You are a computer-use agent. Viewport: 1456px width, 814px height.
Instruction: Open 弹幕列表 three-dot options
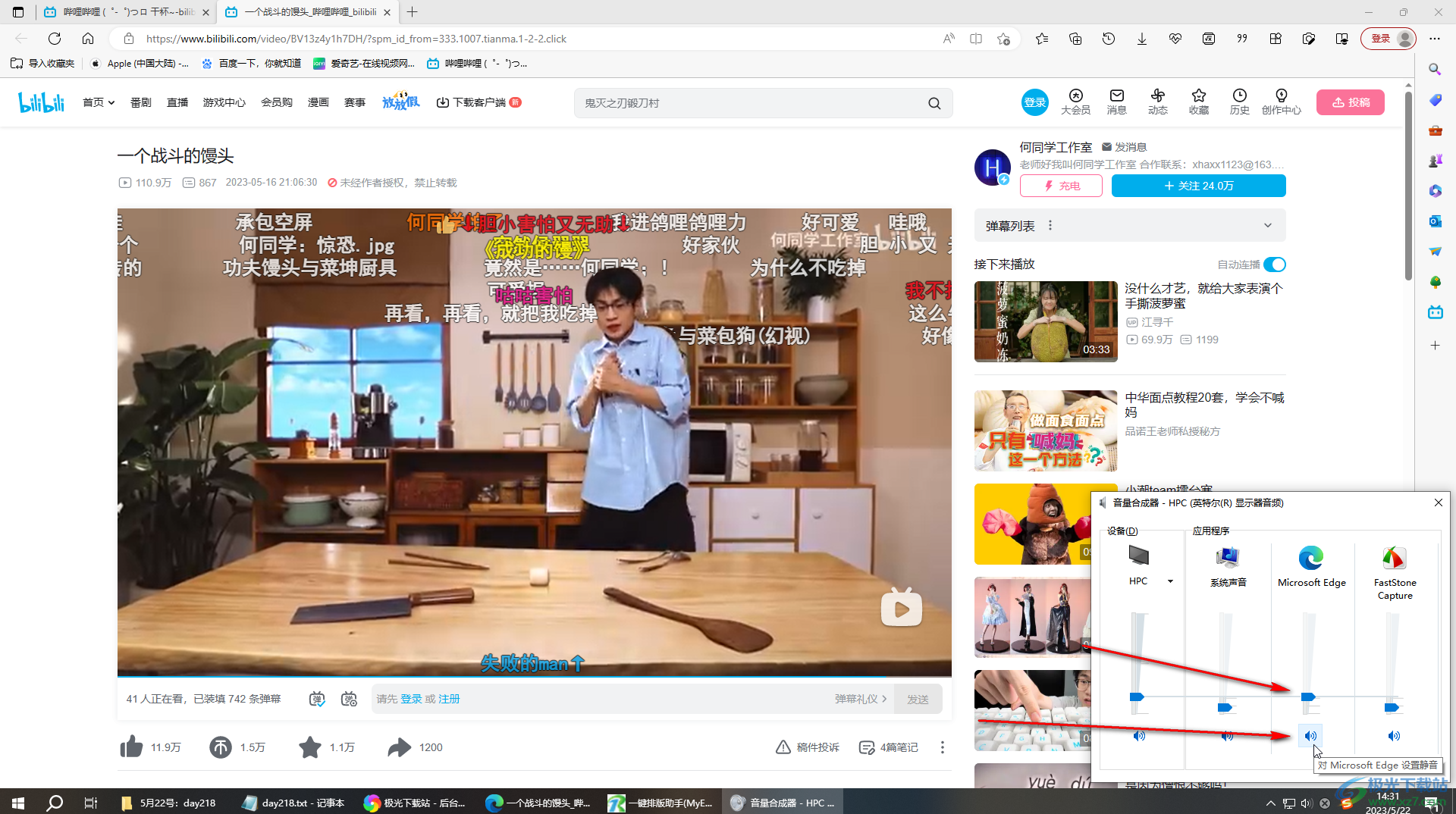(1050, 225)
